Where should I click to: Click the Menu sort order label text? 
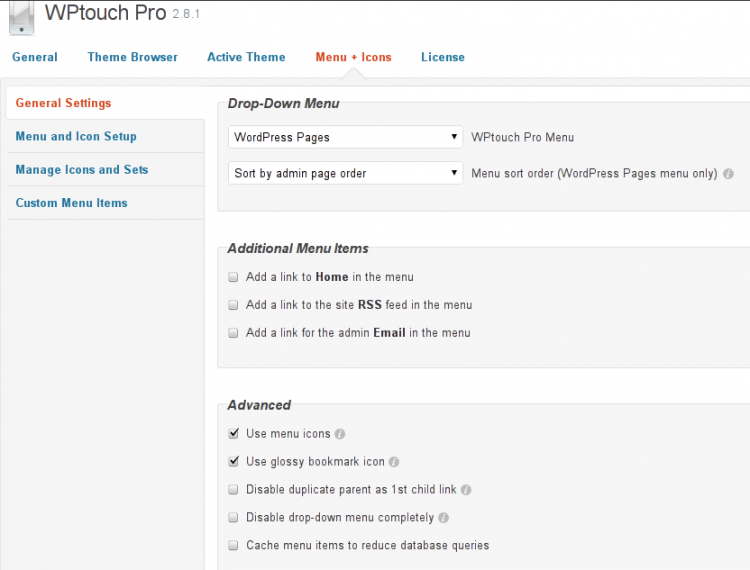[594, 174]
